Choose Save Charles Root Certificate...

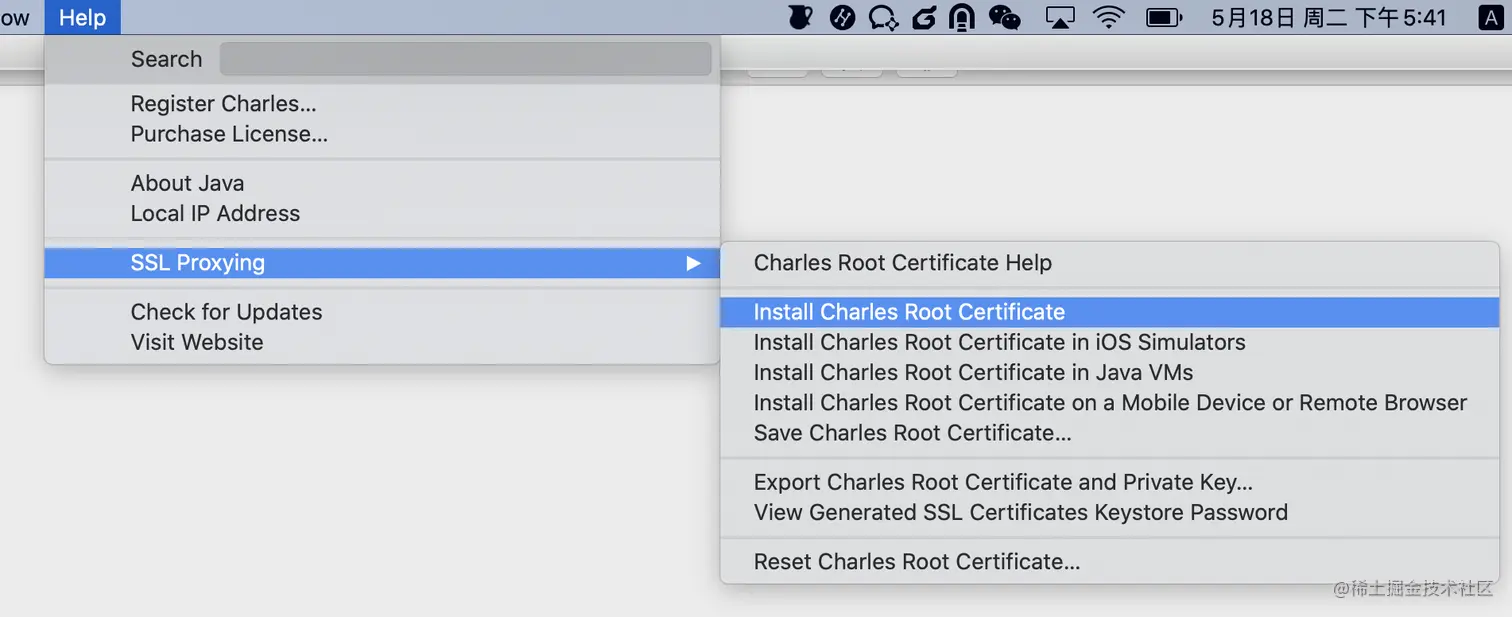pyautogui.click(x=1110, y=432)
